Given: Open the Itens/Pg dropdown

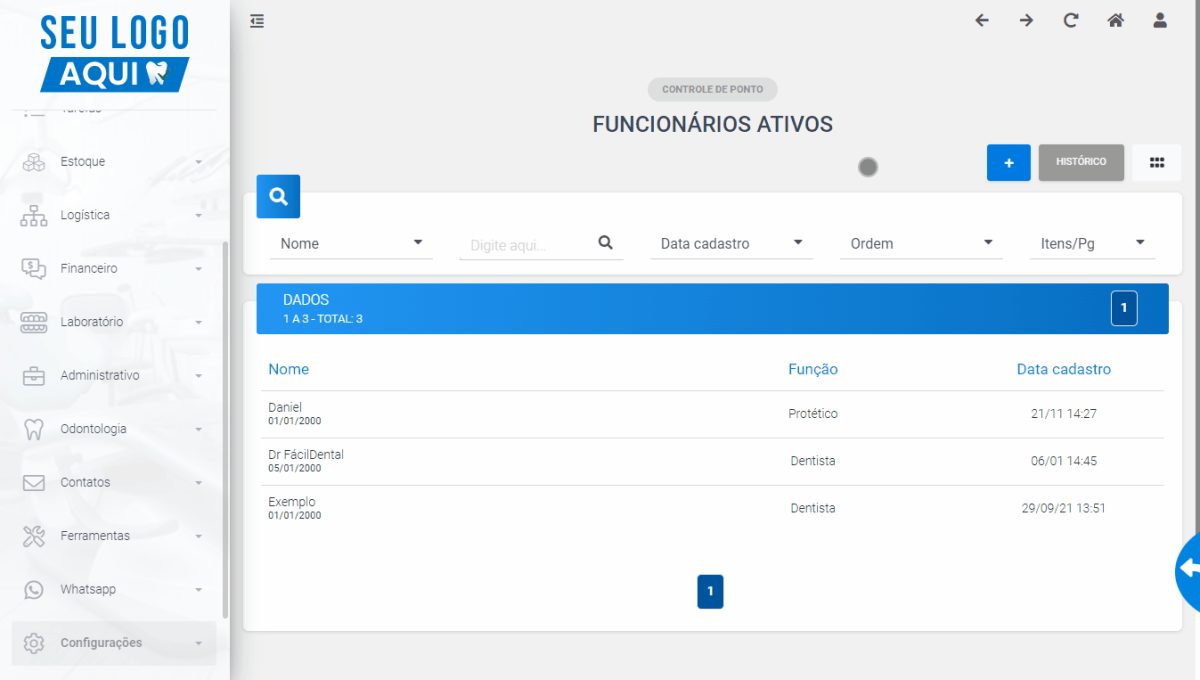Looking at the screenshot, I should [1092, 243].
